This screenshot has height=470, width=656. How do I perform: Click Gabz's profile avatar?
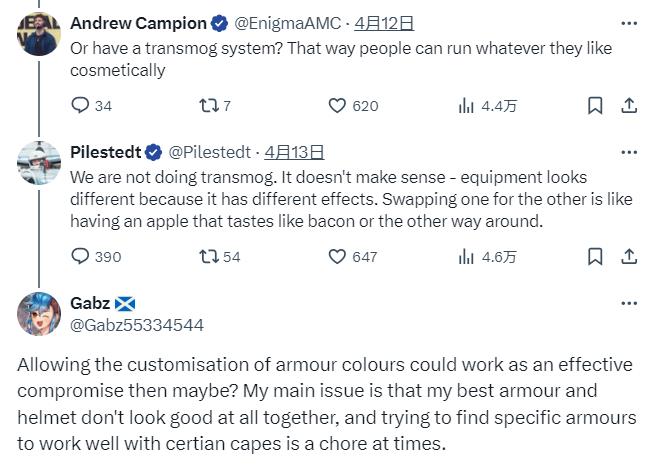coord(39,314)
